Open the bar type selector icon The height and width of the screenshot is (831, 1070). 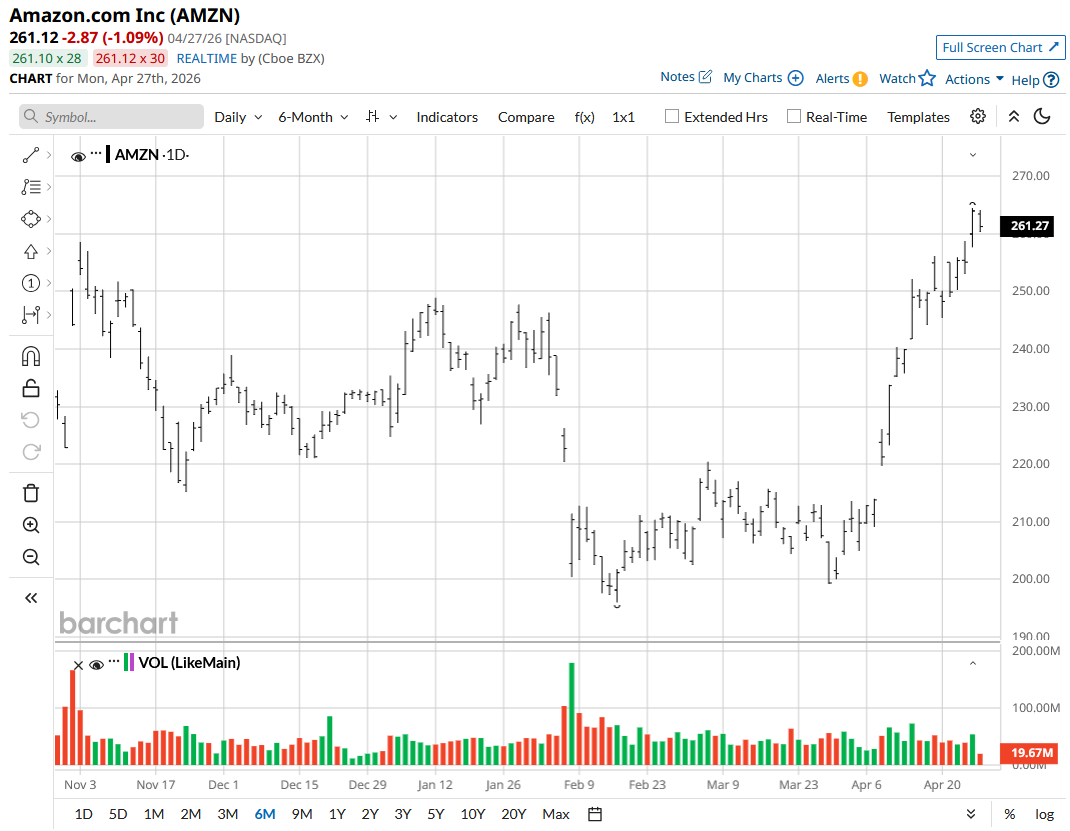(373, 117)
